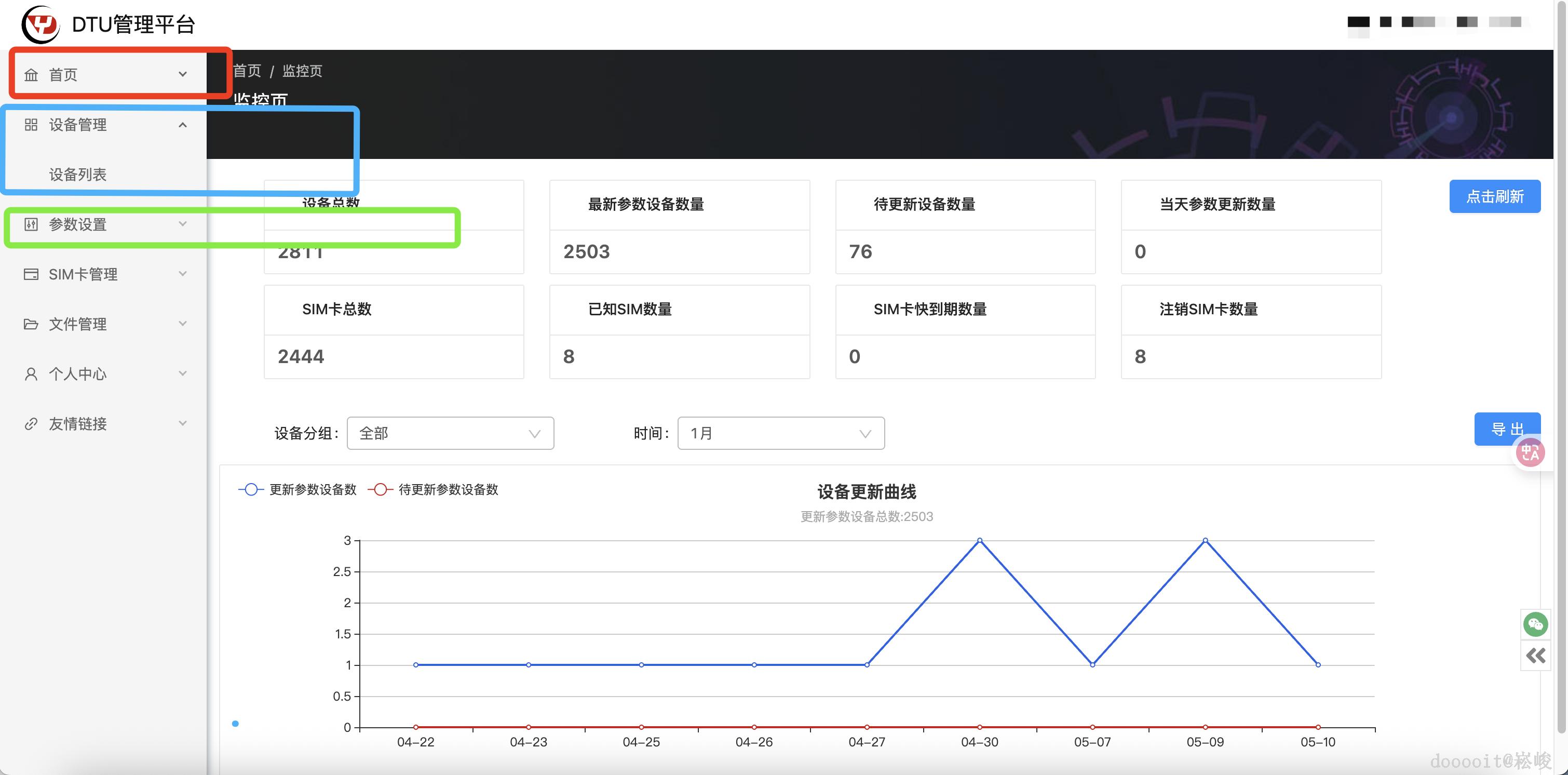The height and width of the screenshot is (775, 1568).
Task: Click the grid icon beside 设备管理
Action: click(x=31, y=124)
